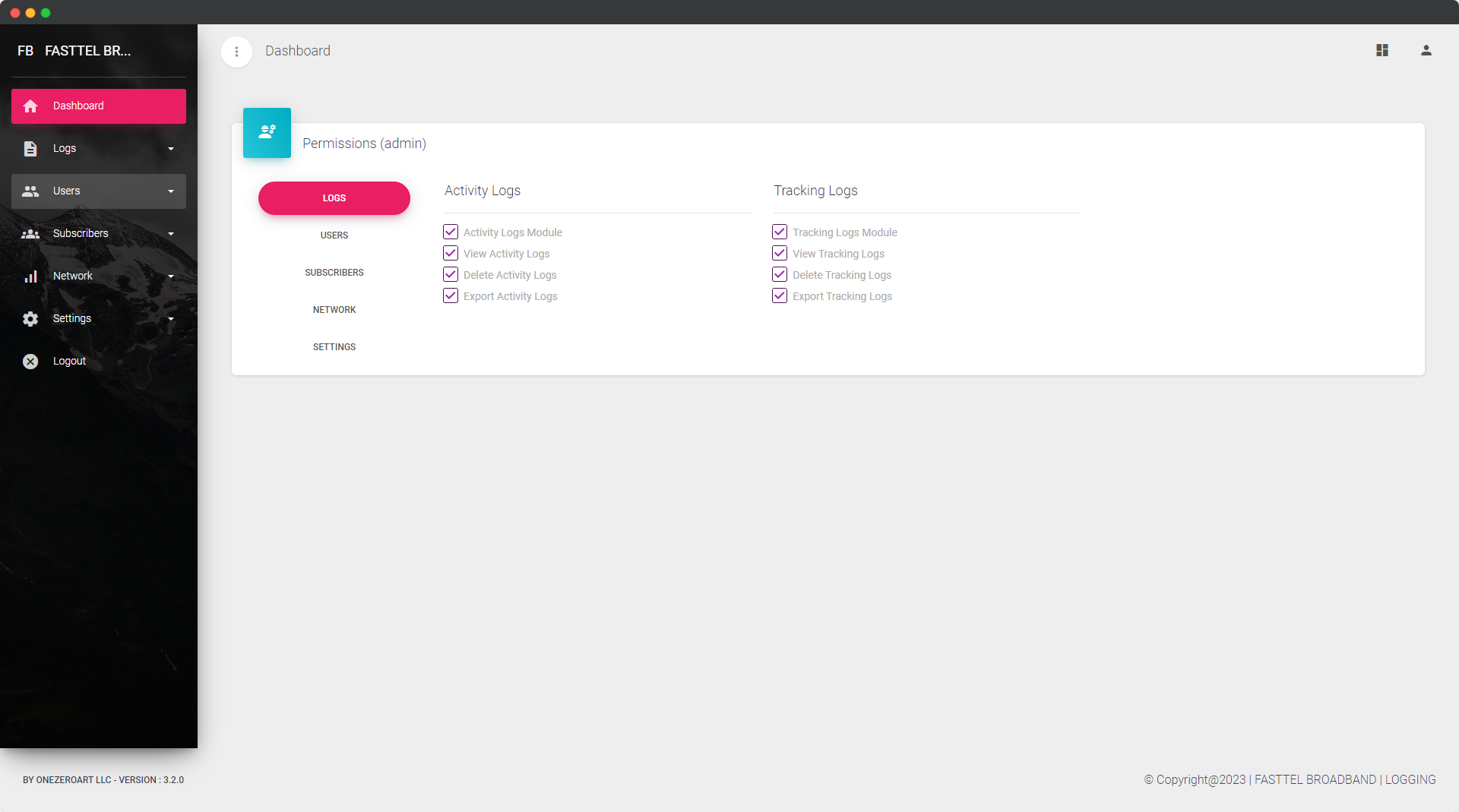Click the Activity Logs section heading
The image size is (1459, 812).
[x=483, y=191]
